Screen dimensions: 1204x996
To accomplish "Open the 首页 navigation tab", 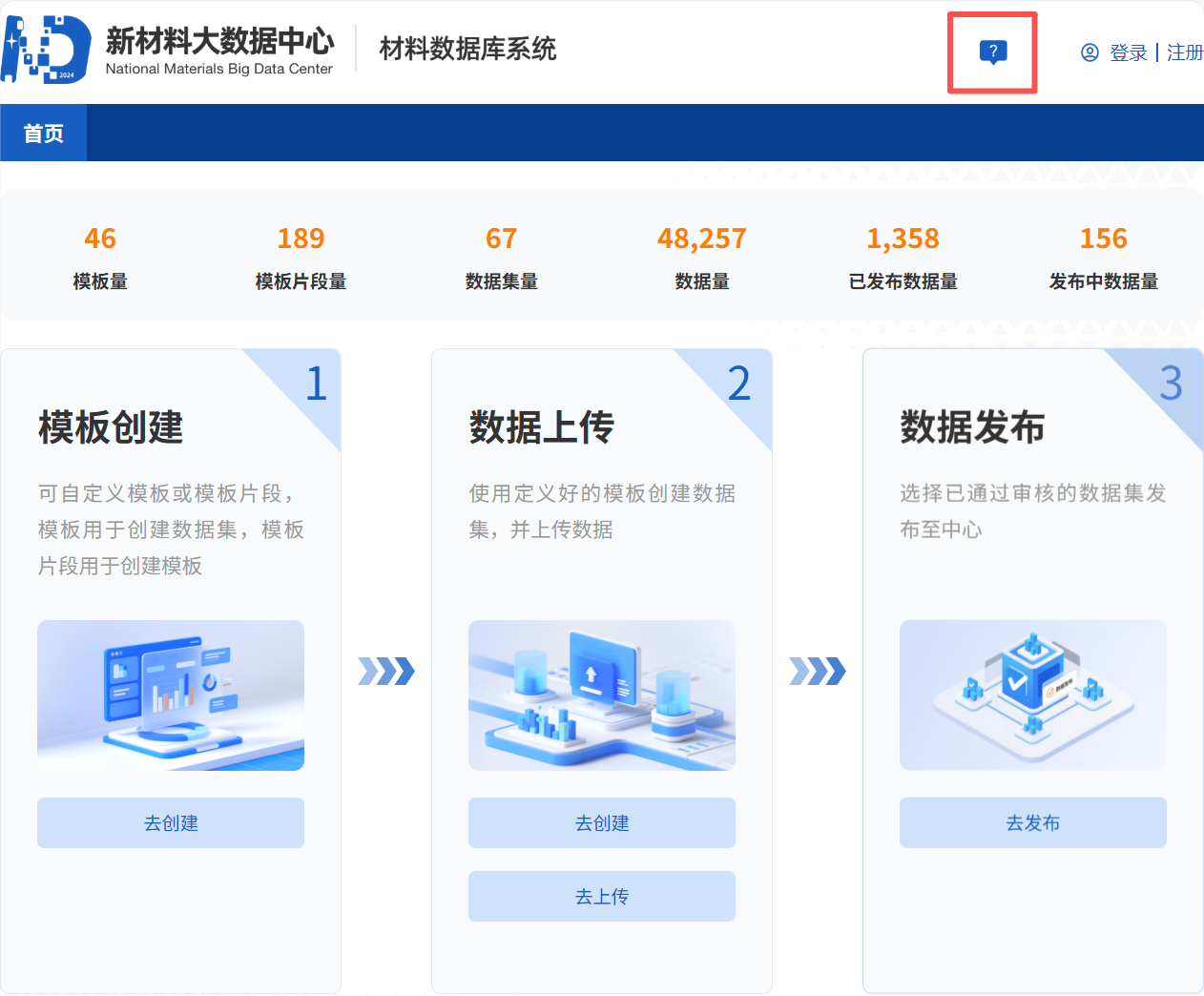I will click(x=44, y=134).
